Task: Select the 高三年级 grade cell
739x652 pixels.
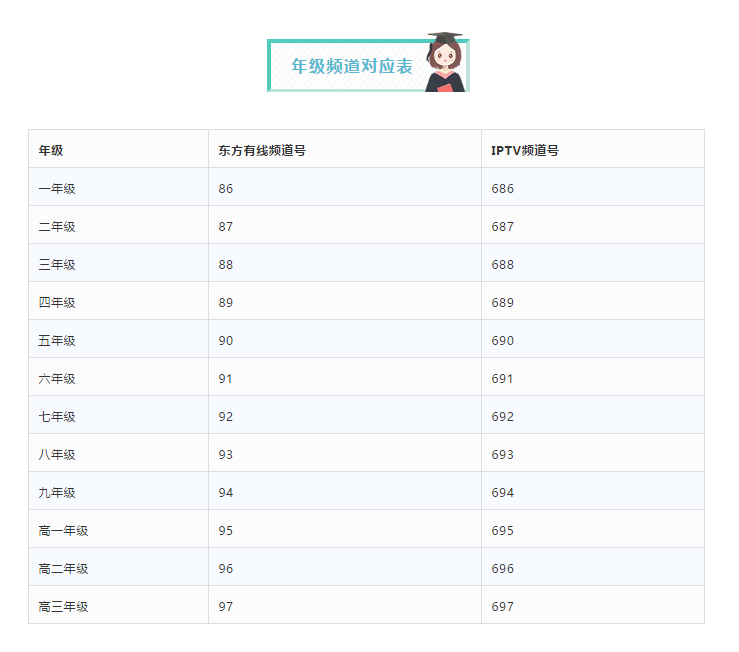Action: point(63,606)
